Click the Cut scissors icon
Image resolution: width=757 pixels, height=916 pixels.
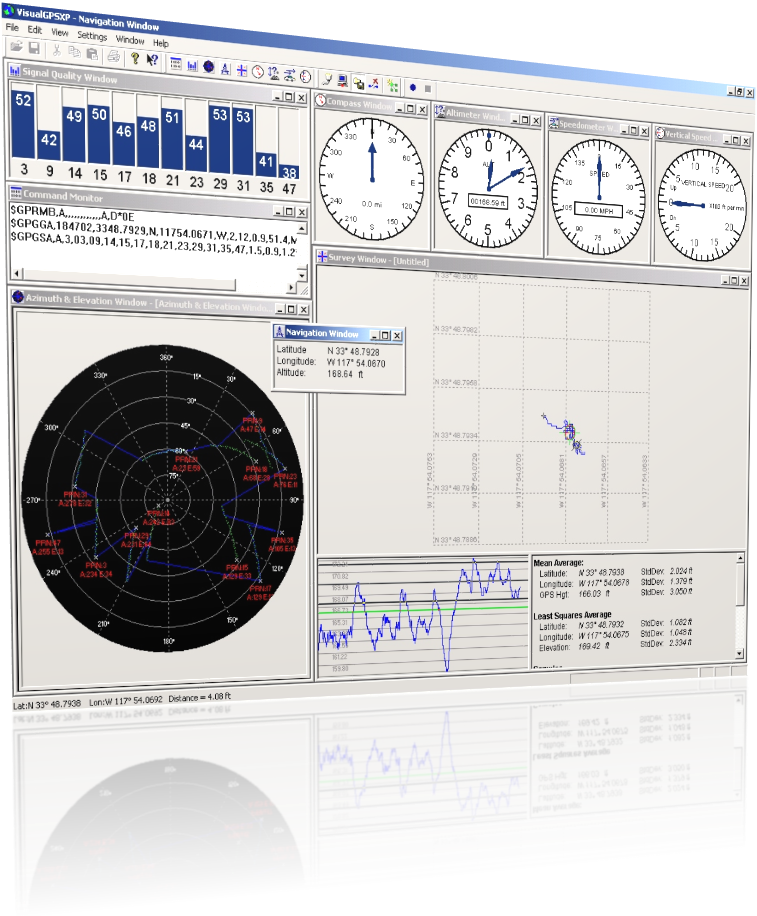pyautogui.click(x=57, y=50)
